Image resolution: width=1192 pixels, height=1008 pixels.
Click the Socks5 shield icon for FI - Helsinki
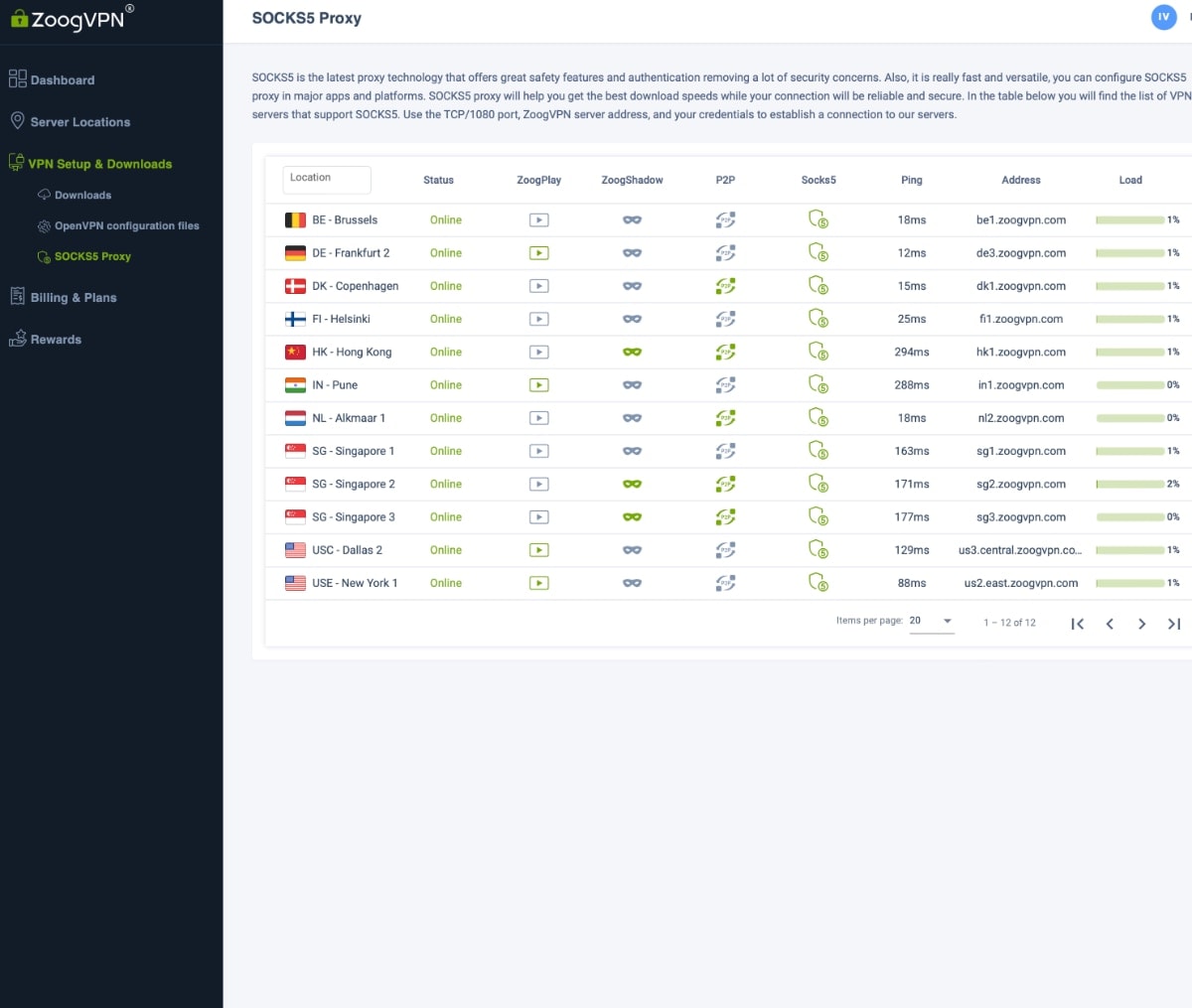pos(819,319)
